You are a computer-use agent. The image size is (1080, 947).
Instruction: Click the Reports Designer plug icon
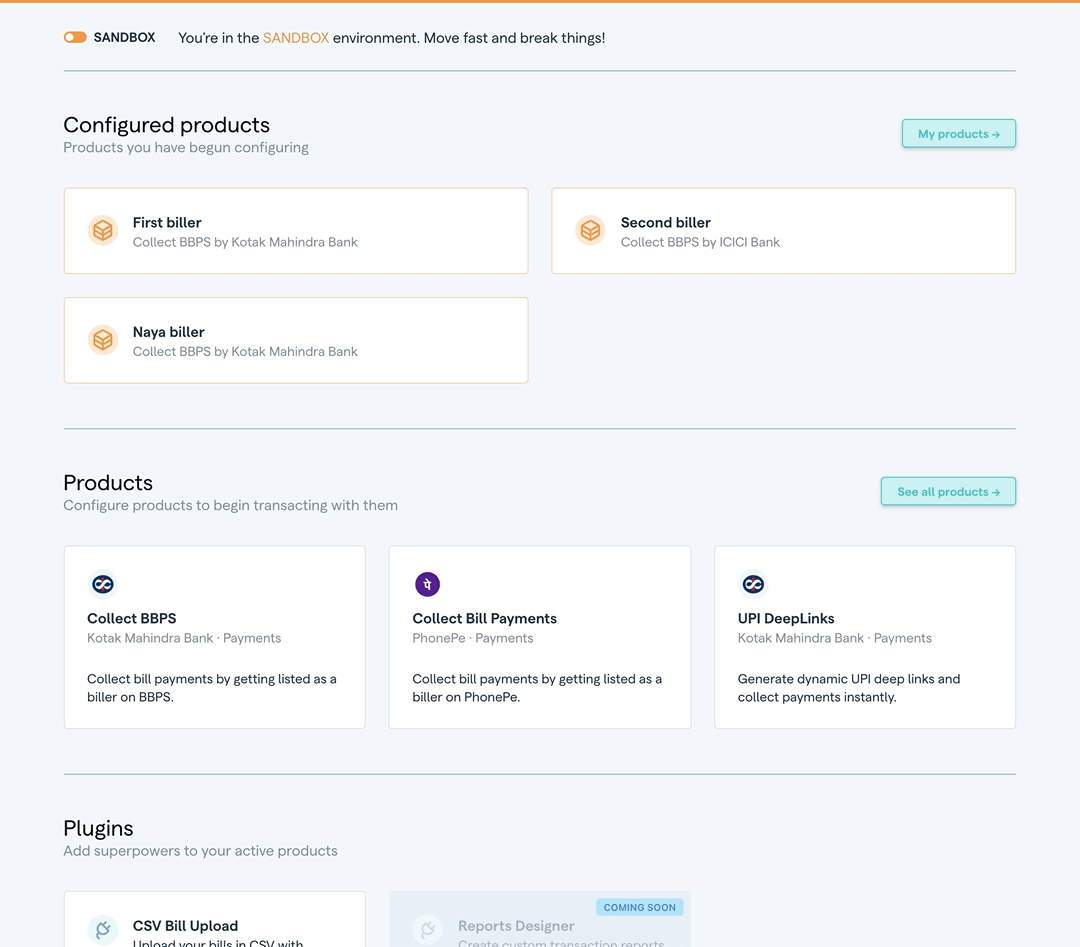point(428,929)
